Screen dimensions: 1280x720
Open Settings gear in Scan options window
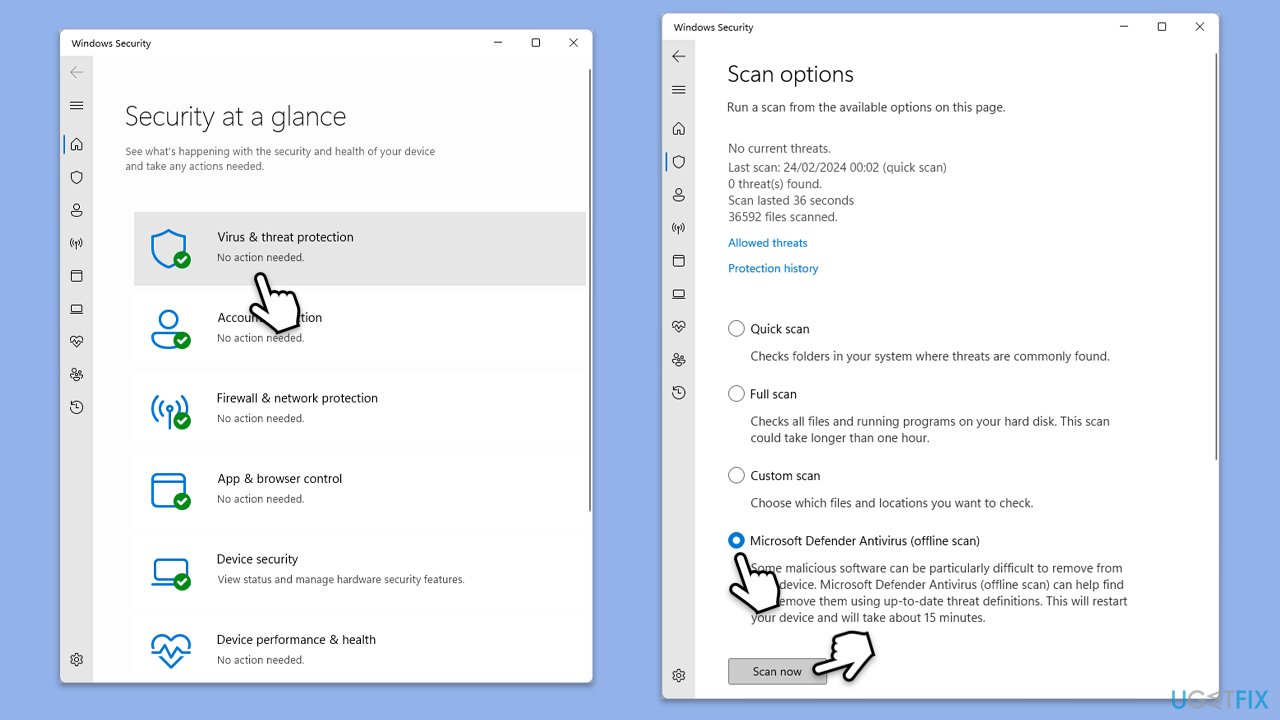679,676
